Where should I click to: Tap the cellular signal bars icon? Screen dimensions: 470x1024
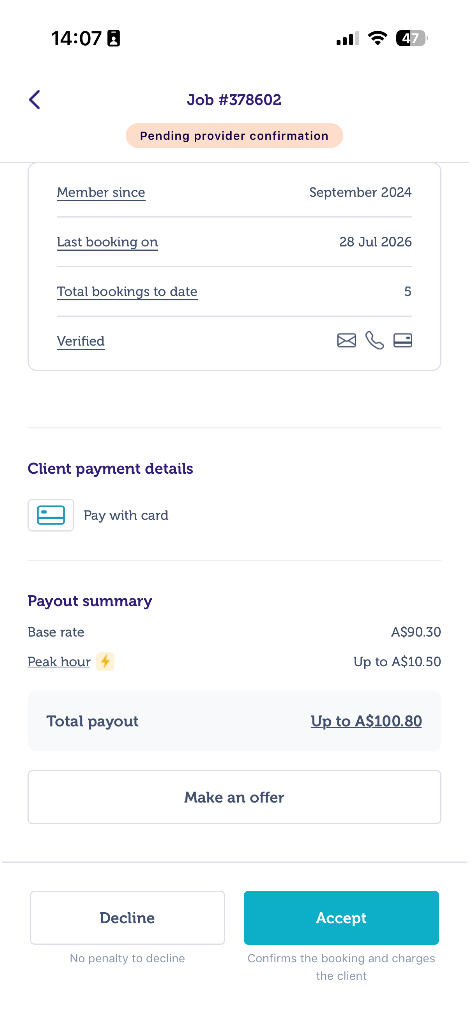[347, 39]
